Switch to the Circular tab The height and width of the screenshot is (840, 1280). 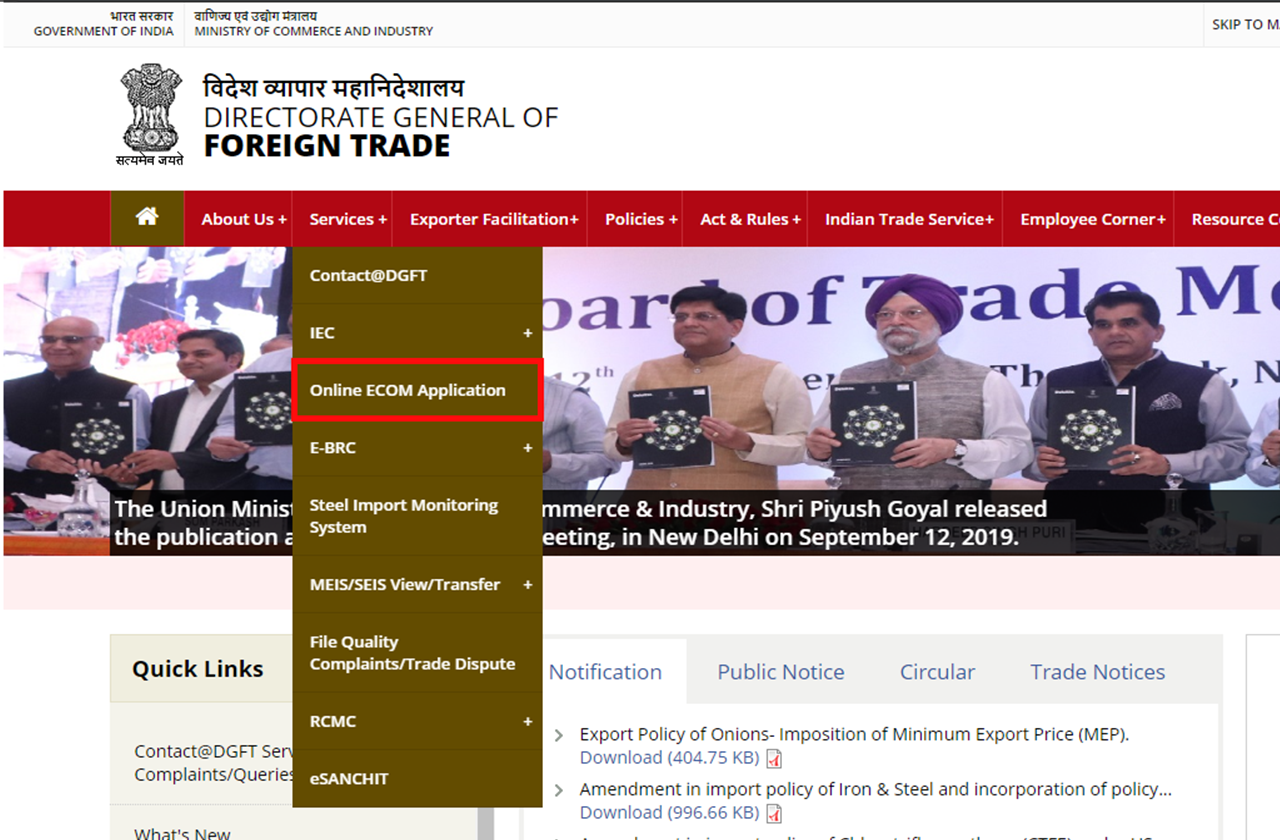(937, 672)
